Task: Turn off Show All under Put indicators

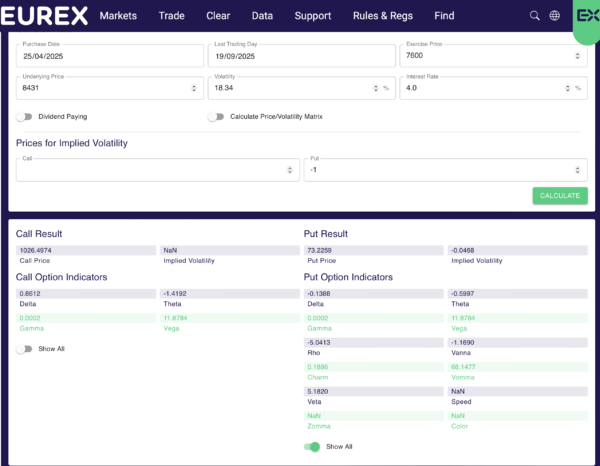Action: point(312,446)
